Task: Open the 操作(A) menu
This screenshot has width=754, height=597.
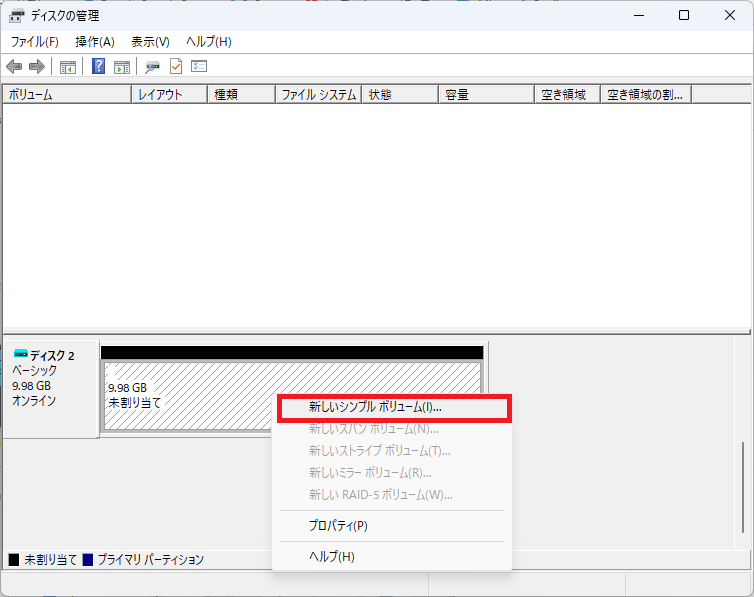Action: (x=95, y=42)
